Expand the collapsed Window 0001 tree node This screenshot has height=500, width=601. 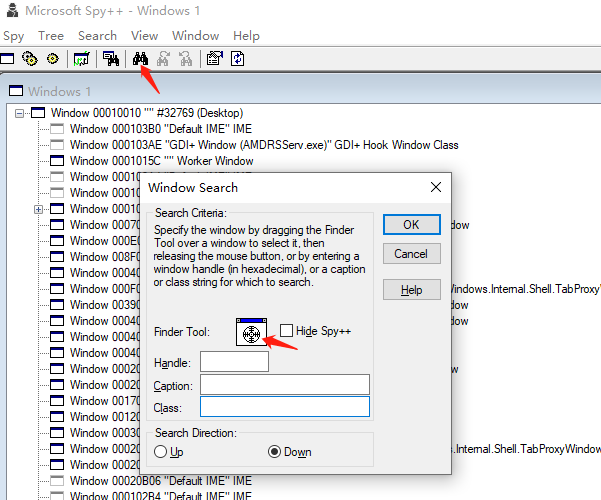[38, 209]
